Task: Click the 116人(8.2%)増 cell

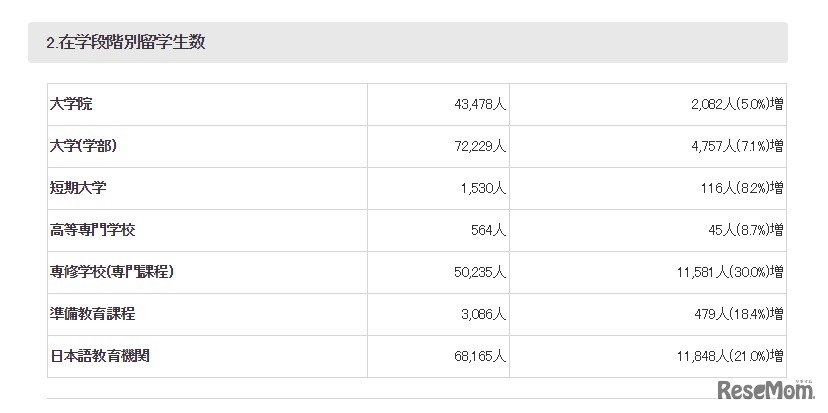Action: tap(741, 188)
